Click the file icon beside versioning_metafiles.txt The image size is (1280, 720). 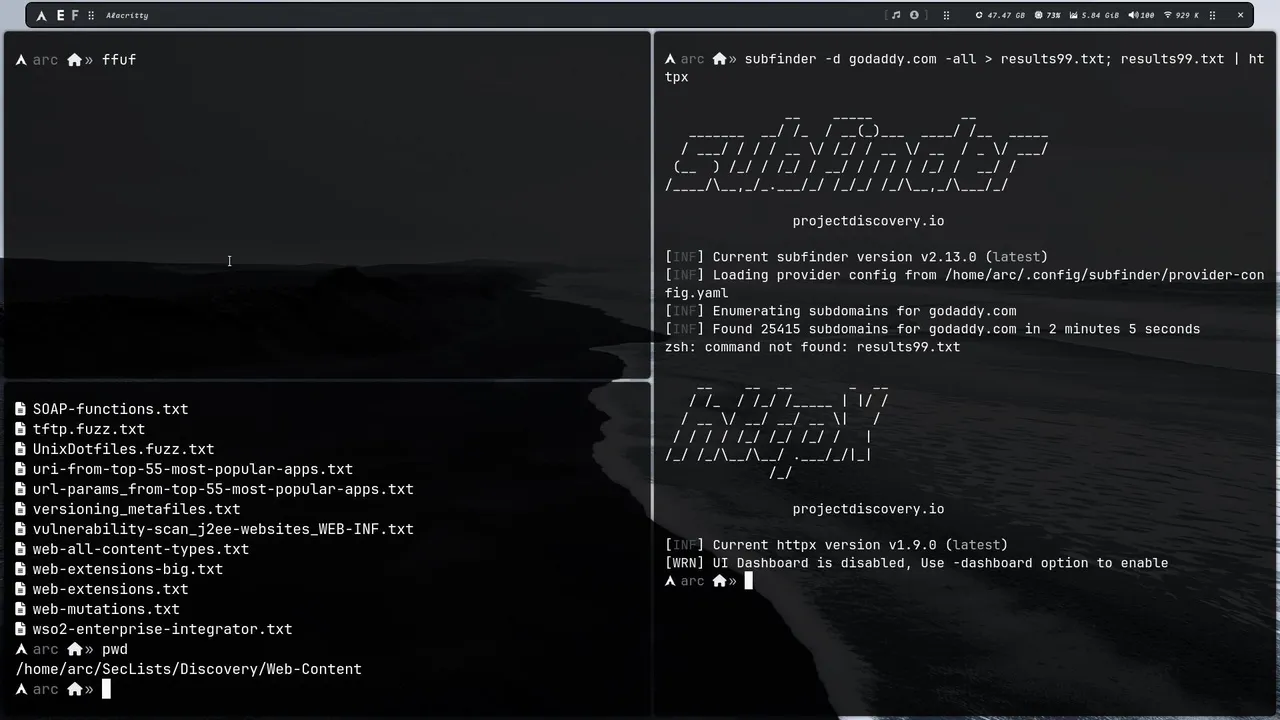click(21, 509)
